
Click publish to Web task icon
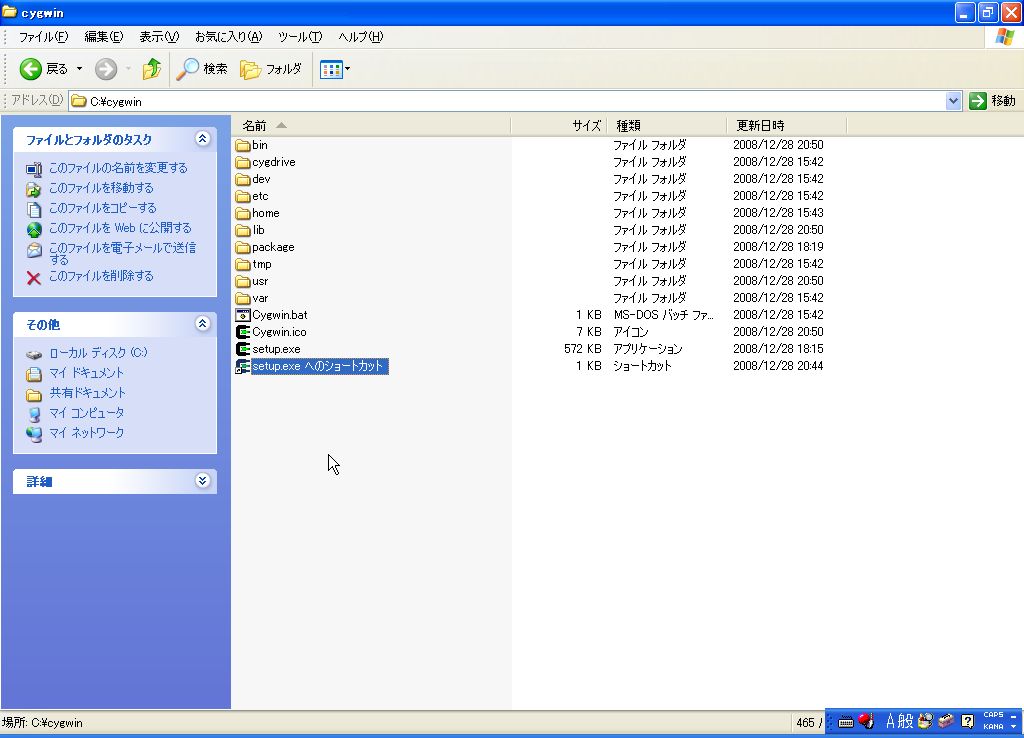point(34,229)
